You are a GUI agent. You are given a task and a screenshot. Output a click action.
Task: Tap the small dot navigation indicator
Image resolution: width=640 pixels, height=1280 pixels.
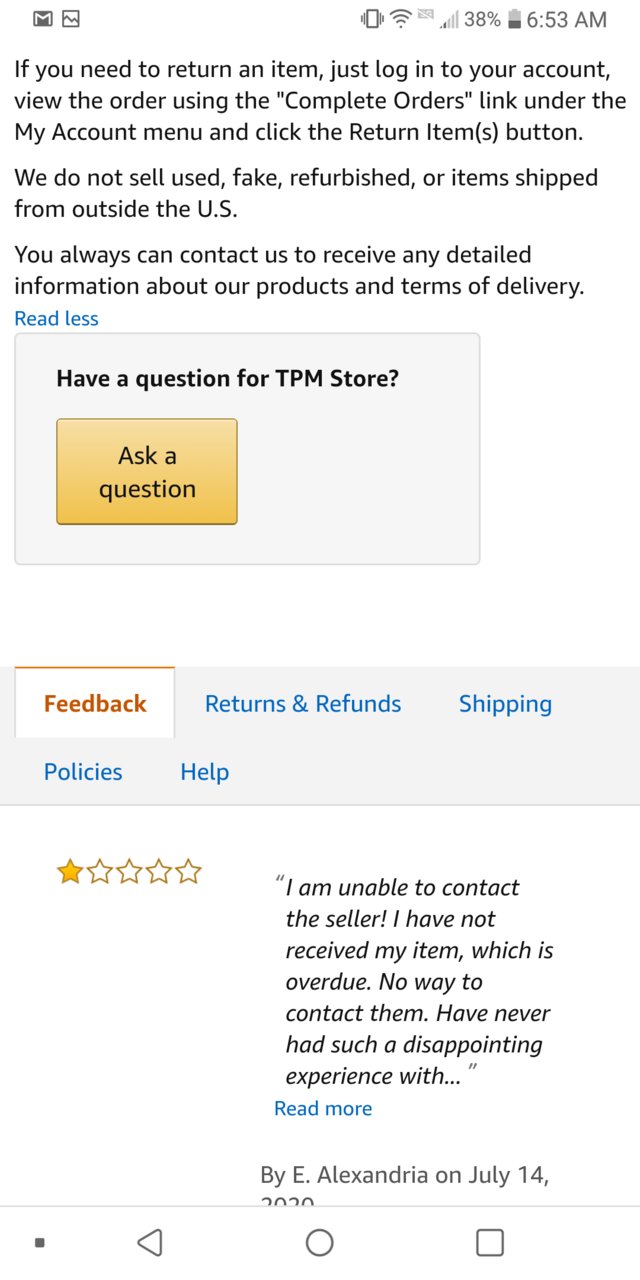click(x=39, y=1243)
